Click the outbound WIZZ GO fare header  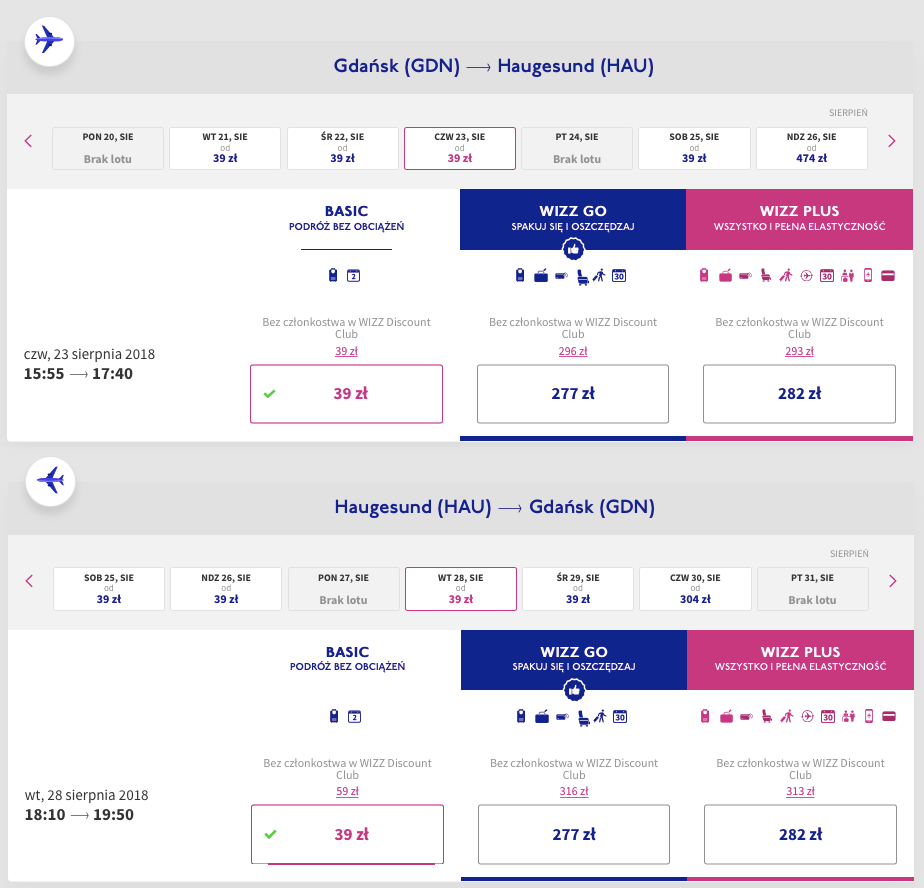coord(573,219)
